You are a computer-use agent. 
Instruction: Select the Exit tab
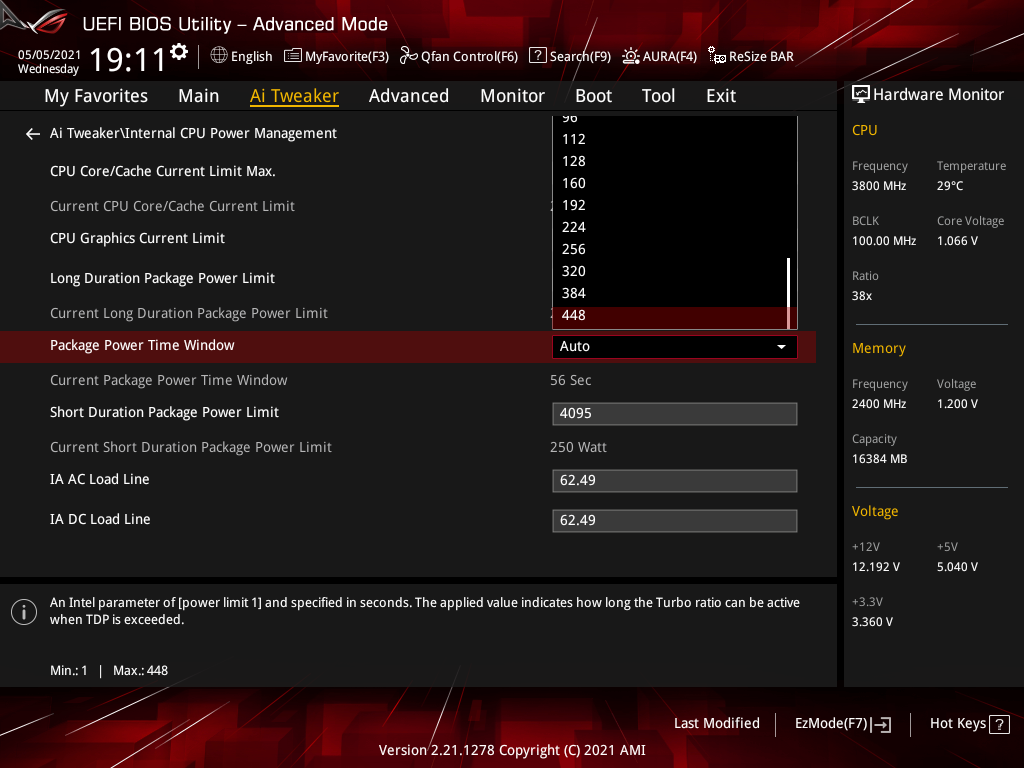click(x=721, y=96)
